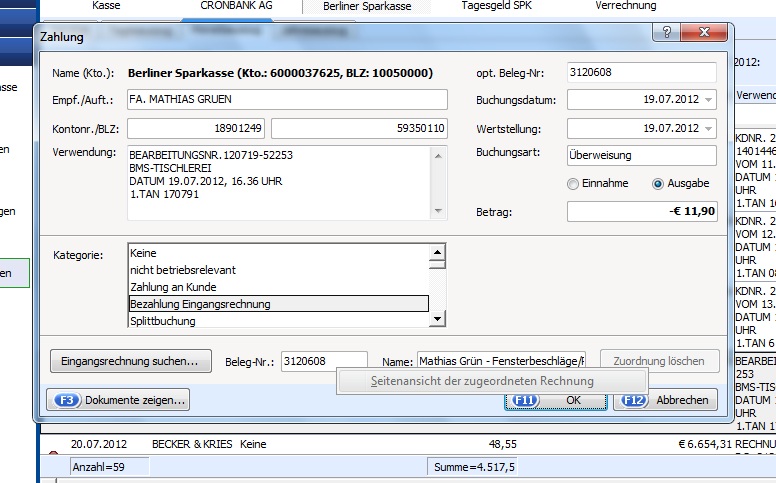Click the Summe=4.517,5 status field
The image size is (776, 483).
click(x=473, y=467)
